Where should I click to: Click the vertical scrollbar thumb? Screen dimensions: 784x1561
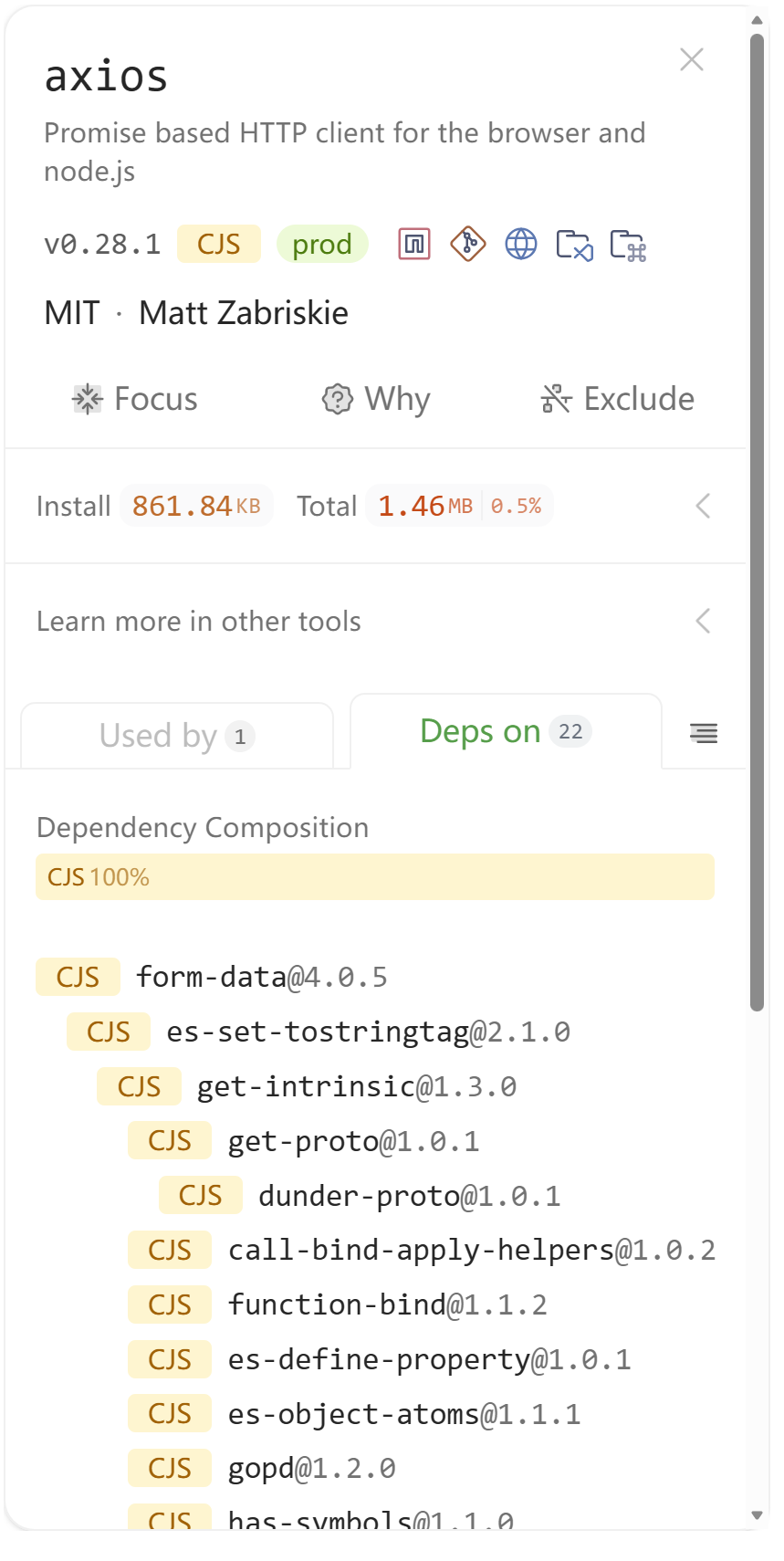point(757,520)
